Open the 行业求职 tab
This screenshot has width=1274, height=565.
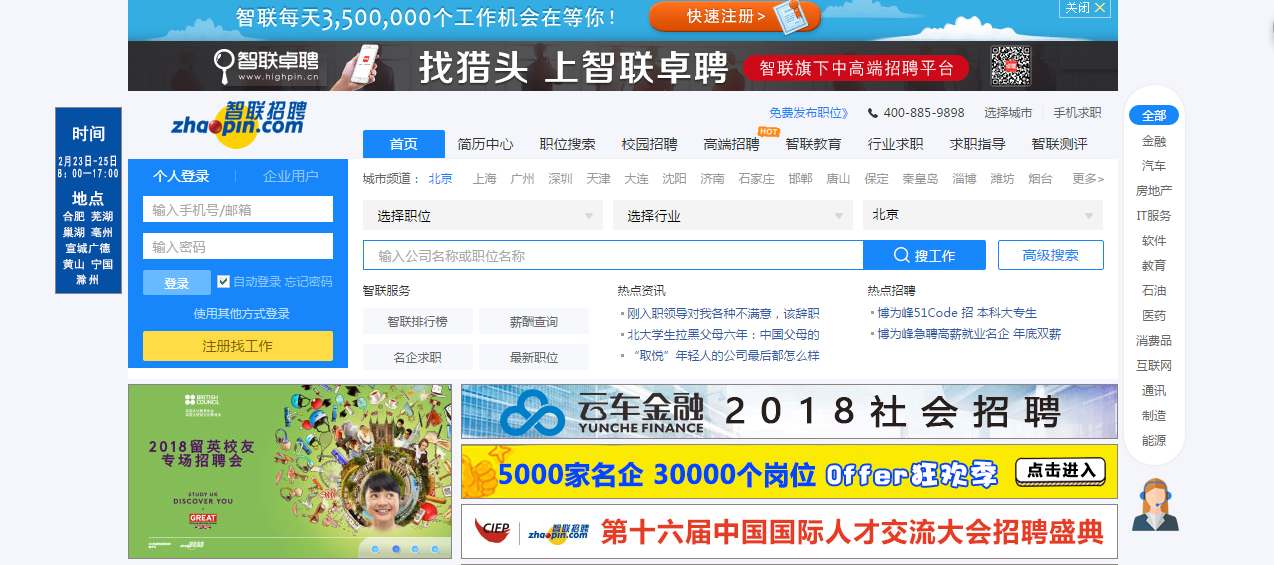point(895,144)
